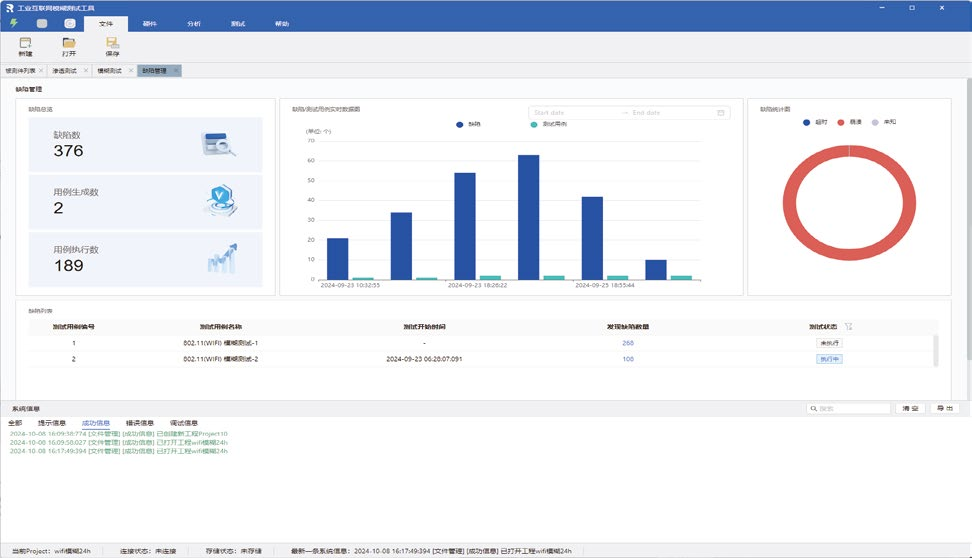Close the 缺陷管理 tab

click(x=176, y=71)
